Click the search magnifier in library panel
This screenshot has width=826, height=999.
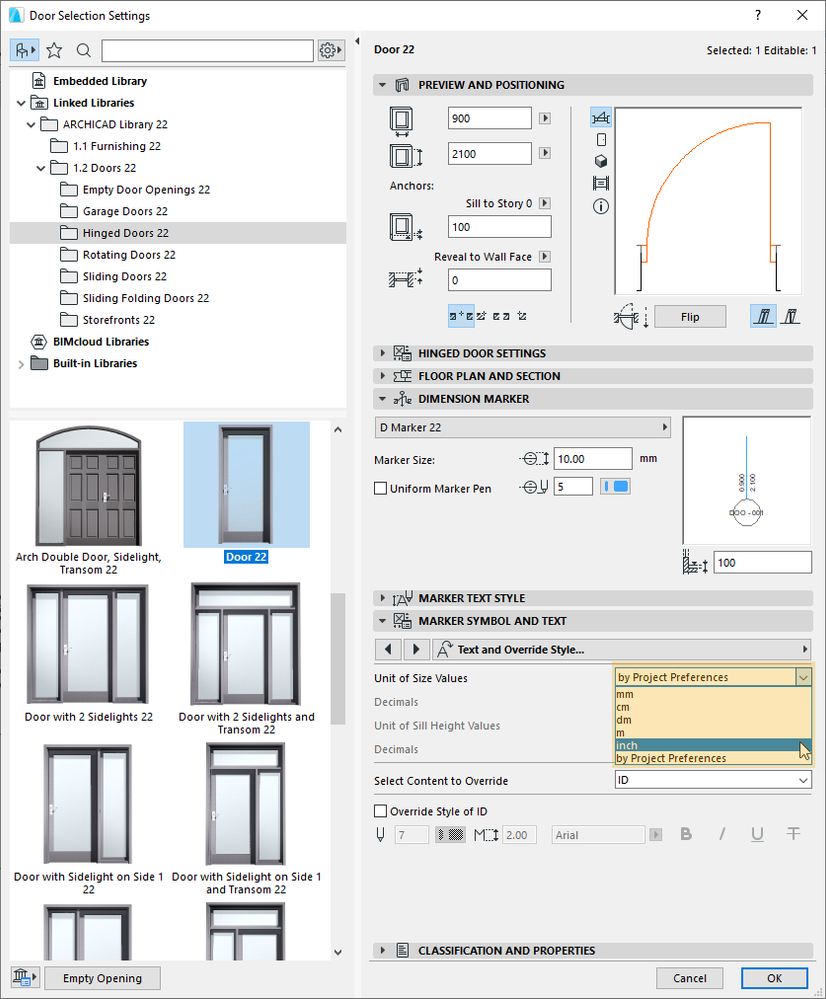click(83, 49)
